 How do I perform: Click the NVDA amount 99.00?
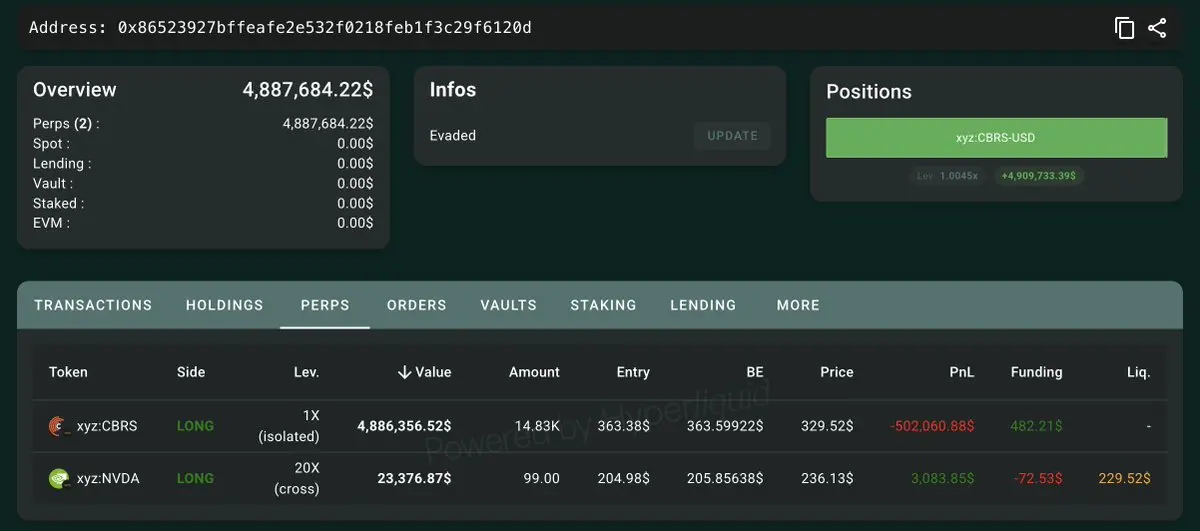pos(541,479)
